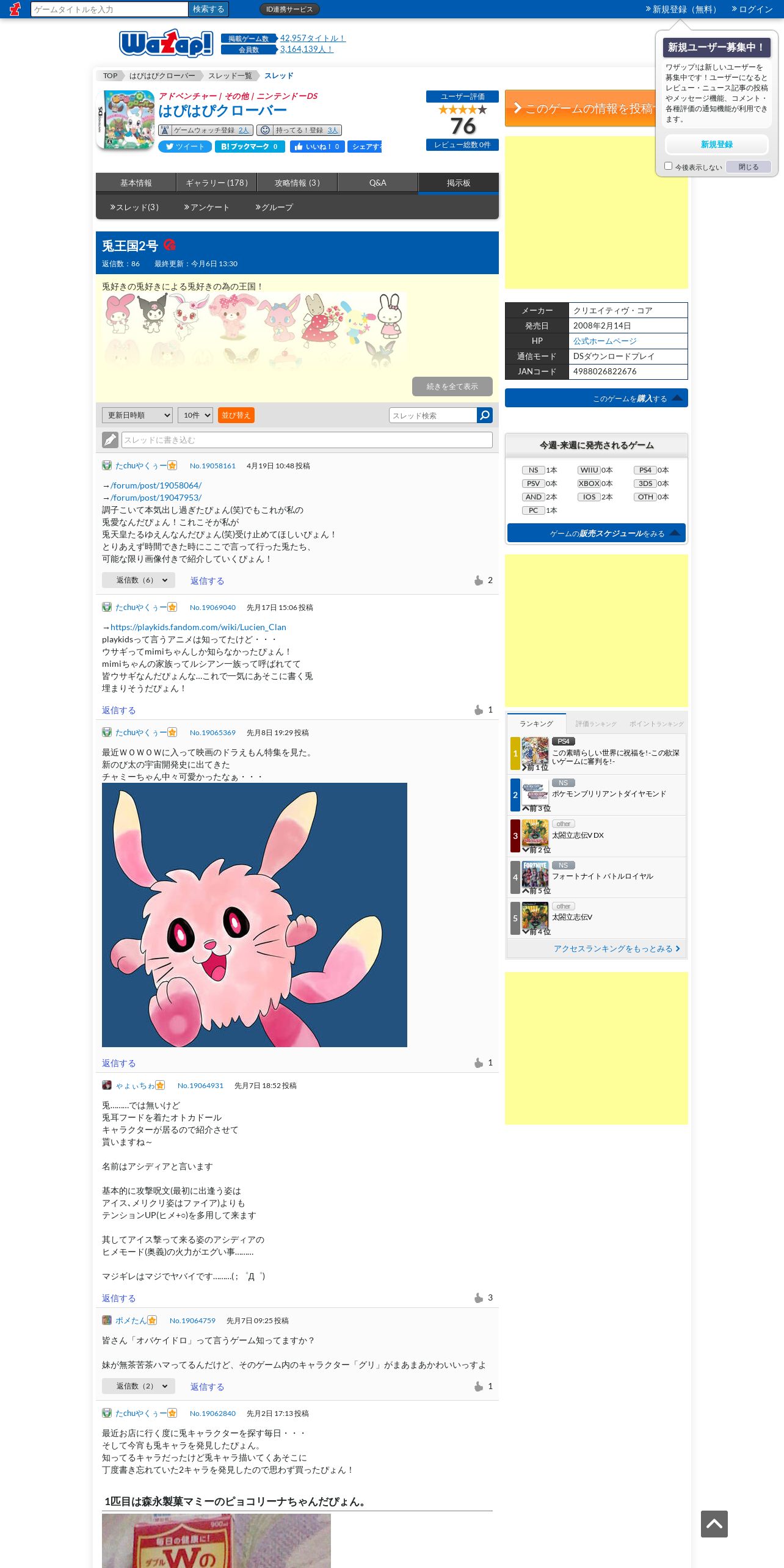Image resolution: width=784 pixels, height=1568 pixels.
Task: Close the popup with 閉じる
Action: (x=749, y=167)
